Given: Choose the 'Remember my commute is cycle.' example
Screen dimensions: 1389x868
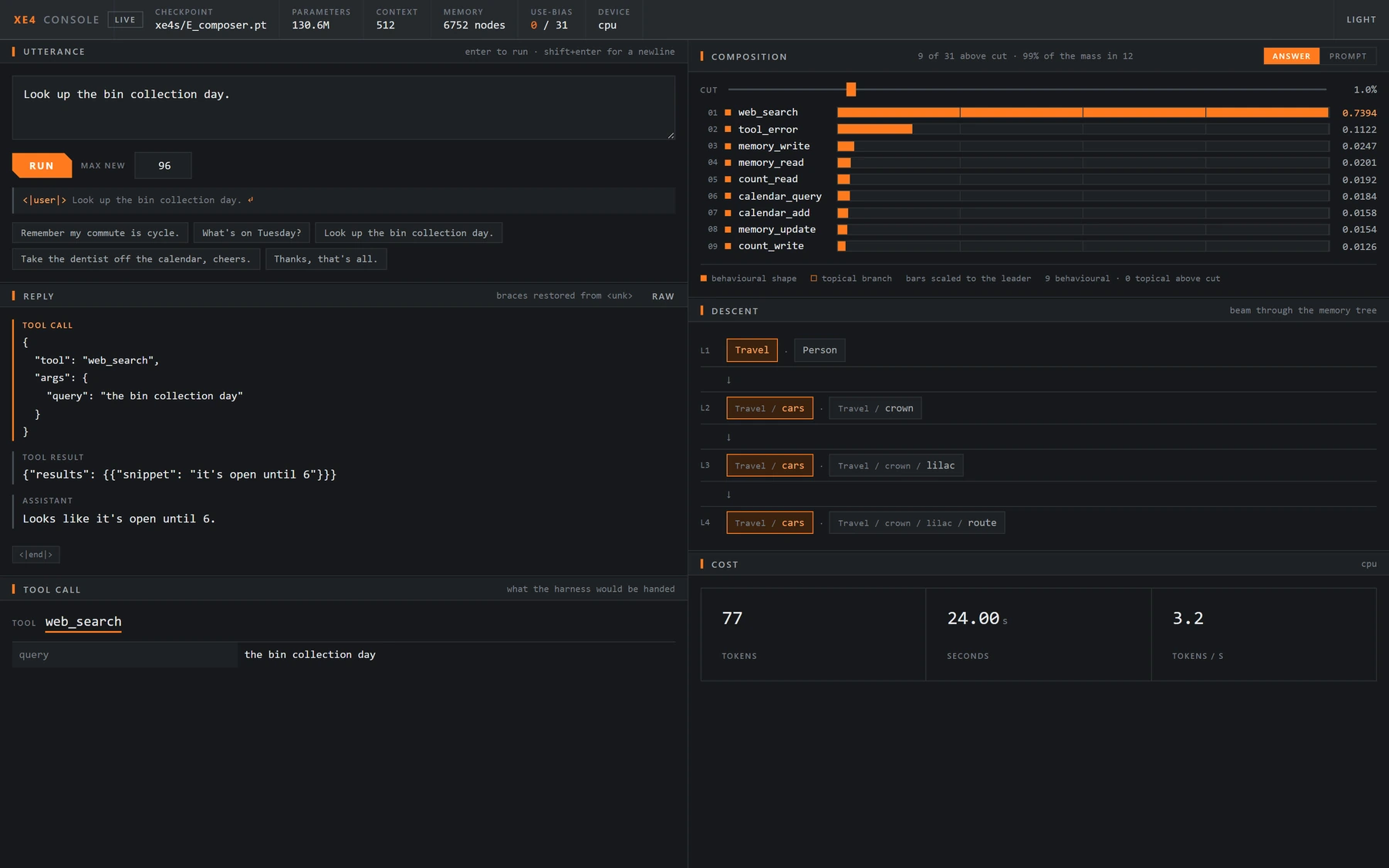Looking at the screenshot, I should click(100, 233).
